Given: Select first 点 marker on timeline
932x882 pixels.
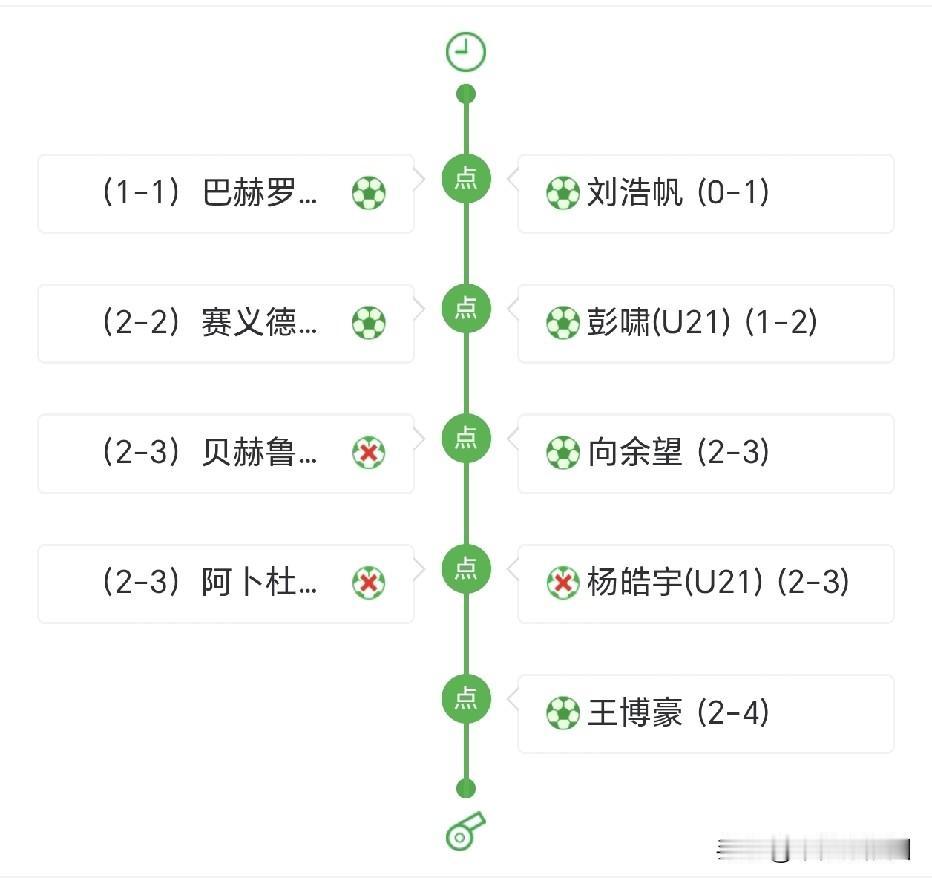Looking at the screenshot, I should pyautogui.click(x=466, y=178).
